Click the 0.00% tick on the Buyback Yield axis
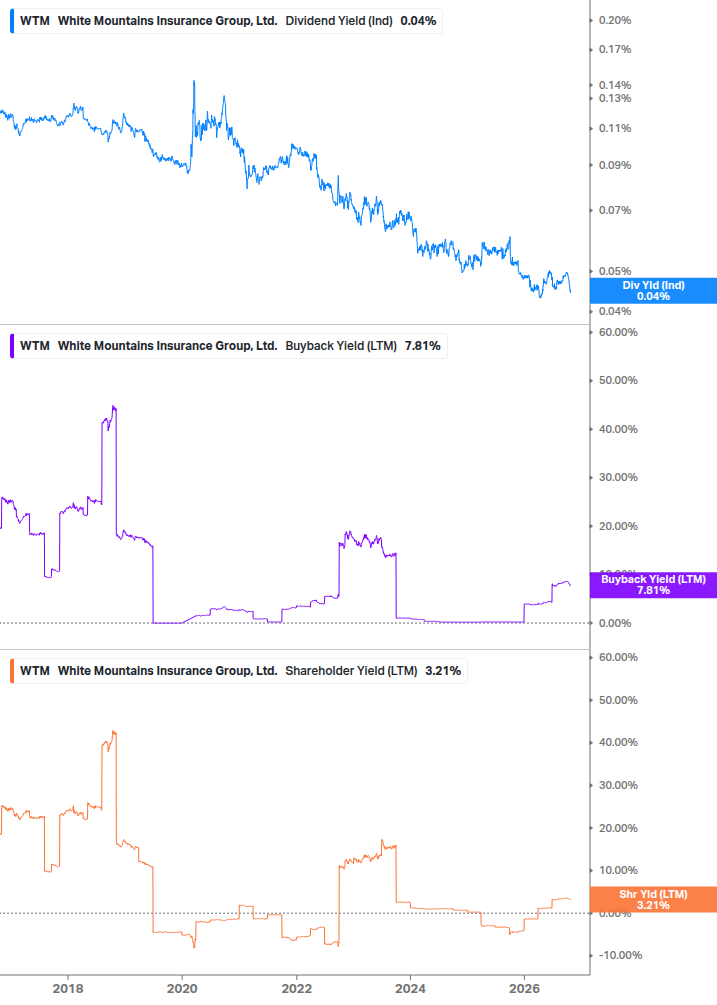Screen dimensions: 717x1005 615,624
